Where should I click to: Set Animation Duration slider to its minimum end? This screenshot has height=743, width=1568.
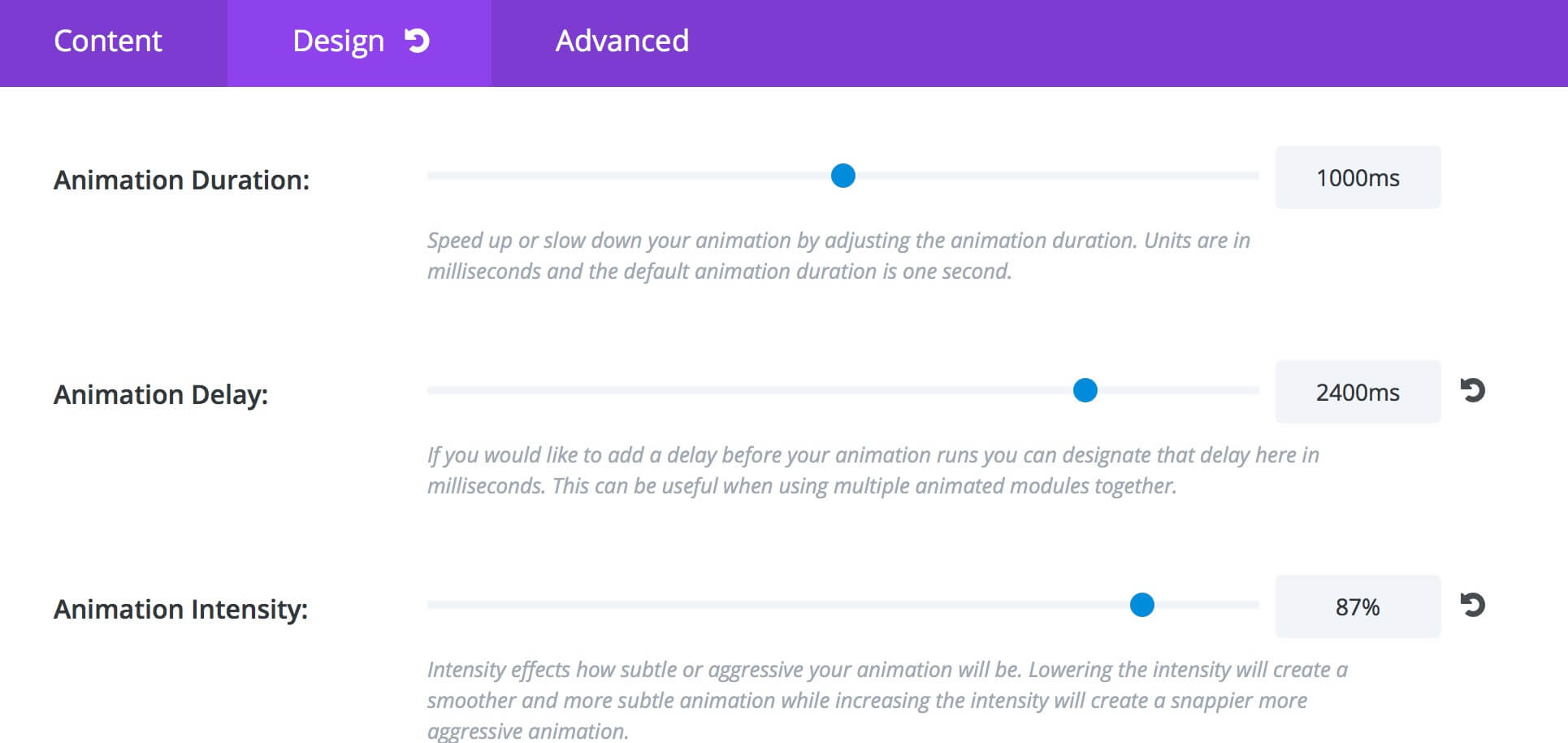(x=430, y=176)
